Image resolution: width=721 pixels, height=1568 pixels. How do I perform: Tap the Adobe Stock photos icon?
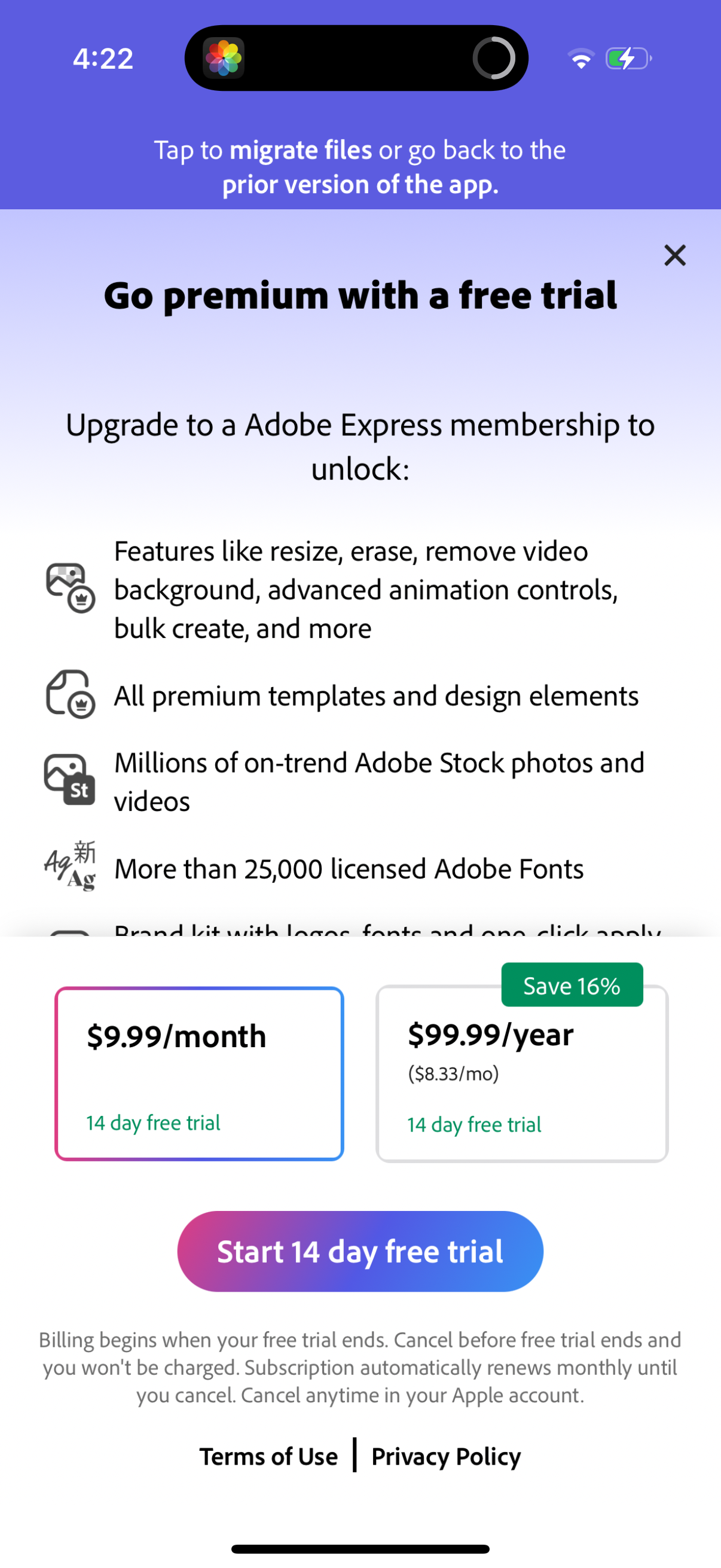pos(69,780)
